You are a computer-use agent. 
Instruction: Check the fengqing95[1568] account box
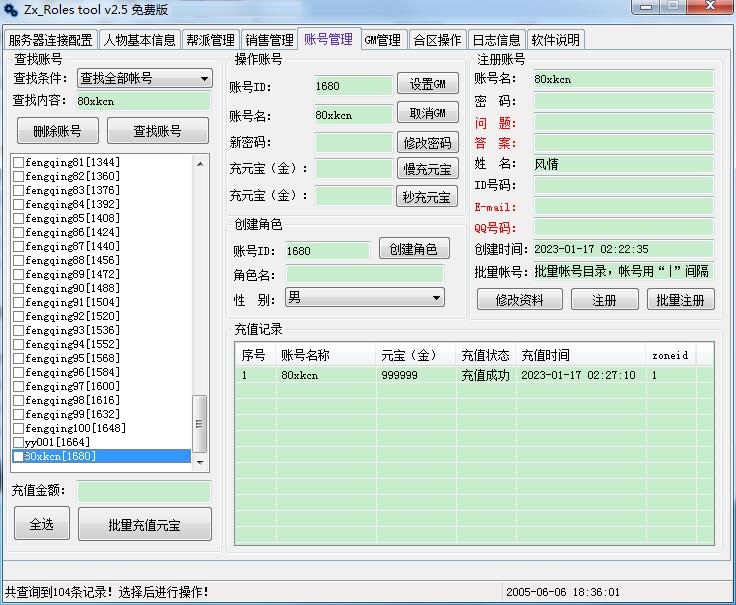coord(19,358)
